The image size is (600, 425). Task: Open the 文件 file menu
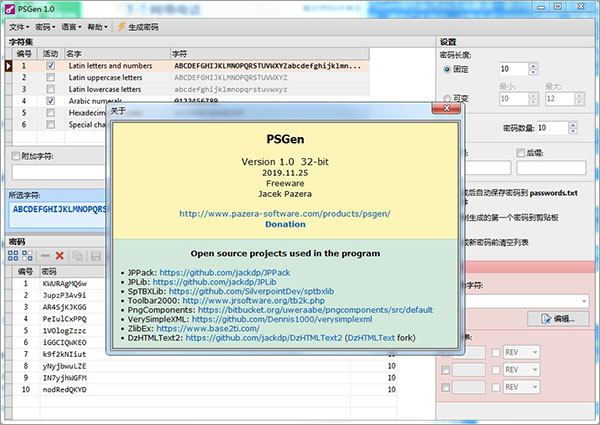pos(19,27)
